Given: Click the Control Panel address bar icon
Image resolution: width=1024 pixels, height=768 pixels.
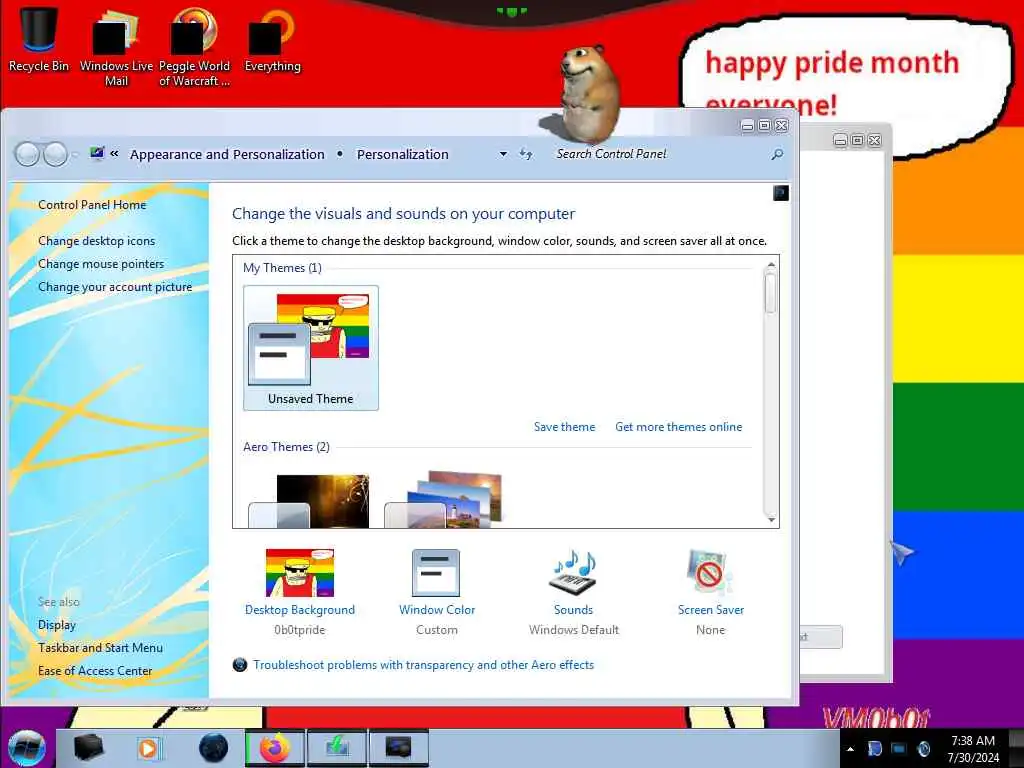Looking at the screenshot, I should pos(97,153).
